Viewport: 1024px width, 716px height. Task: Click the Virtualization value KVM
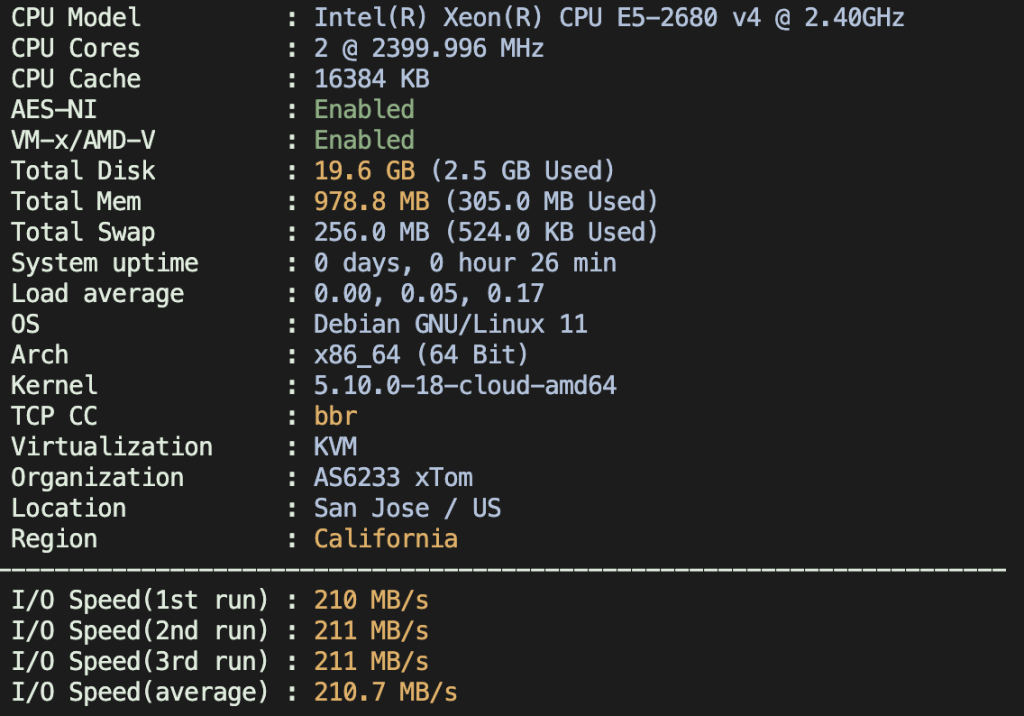coord(335,447)
